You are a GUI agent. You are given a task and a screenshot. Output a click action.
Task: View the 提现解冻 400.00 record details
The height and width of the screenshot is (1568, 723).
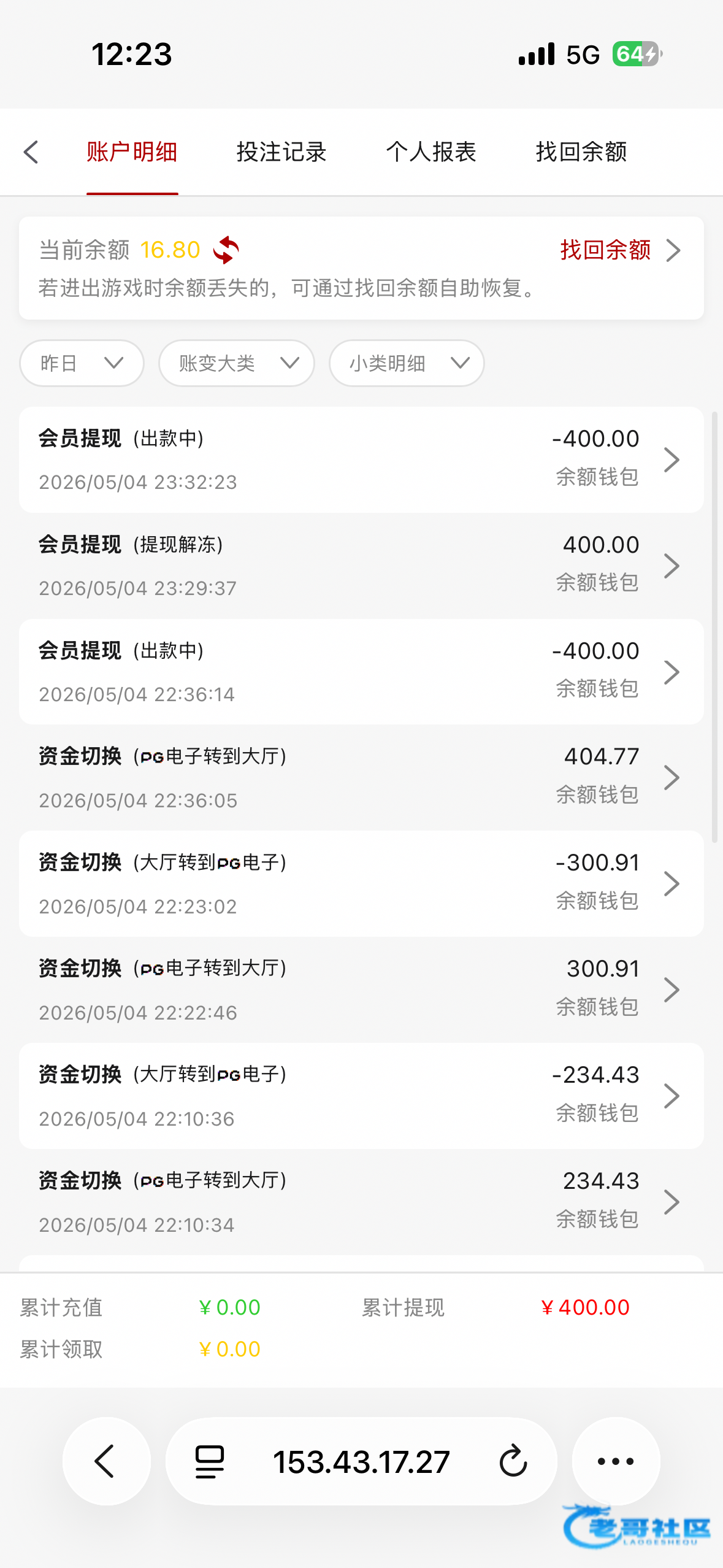click(361, 566)
